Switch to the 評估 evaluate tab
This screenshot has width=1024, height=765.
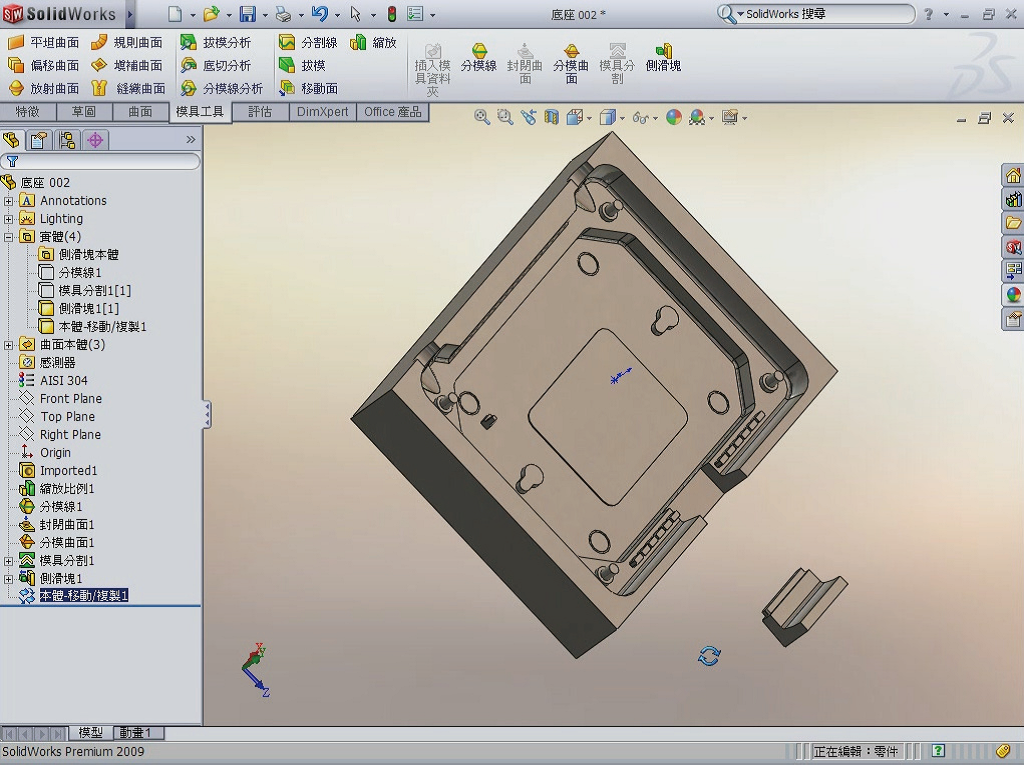click(x=260, y=112)
